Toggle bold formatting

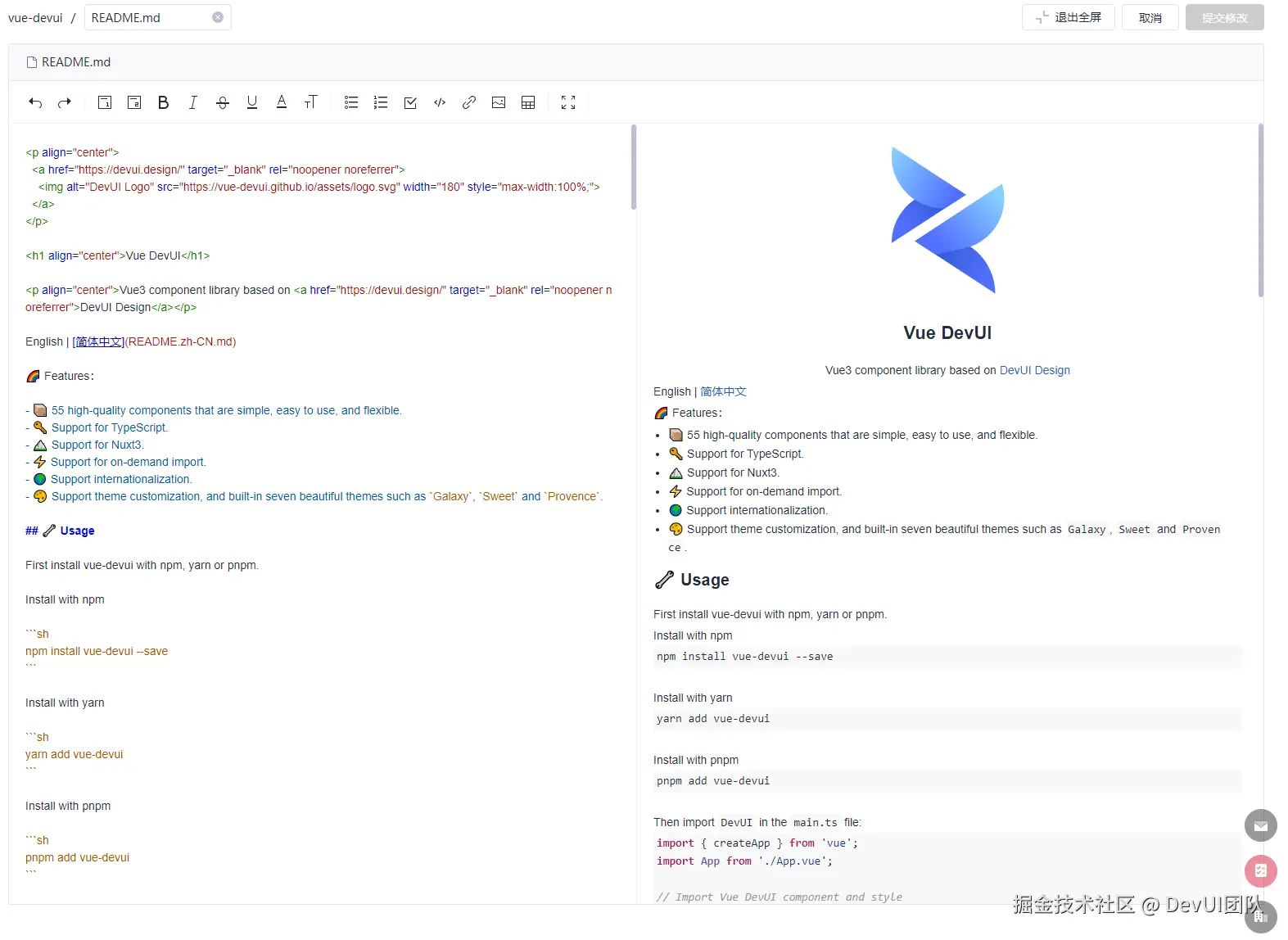(164, 102)
